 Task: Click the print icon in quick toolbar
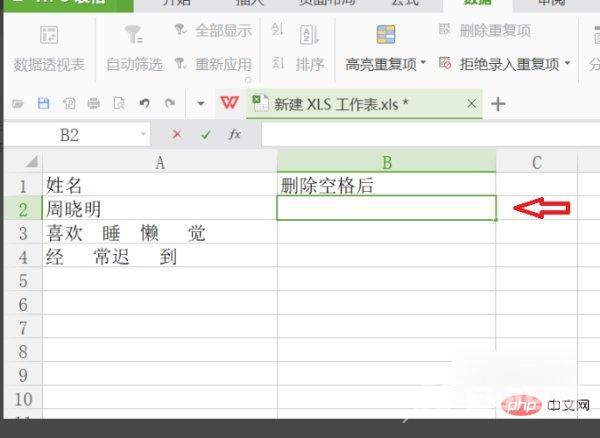tap(94, 103)
